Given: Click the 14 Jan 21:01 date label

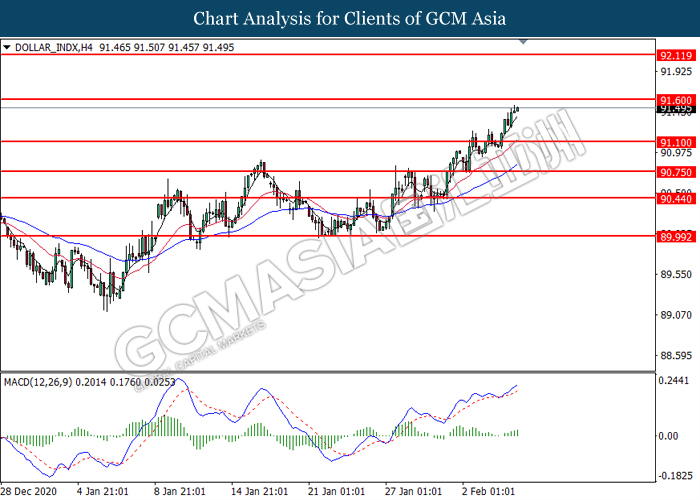Looking at the screenshot, I should (259, 492).
